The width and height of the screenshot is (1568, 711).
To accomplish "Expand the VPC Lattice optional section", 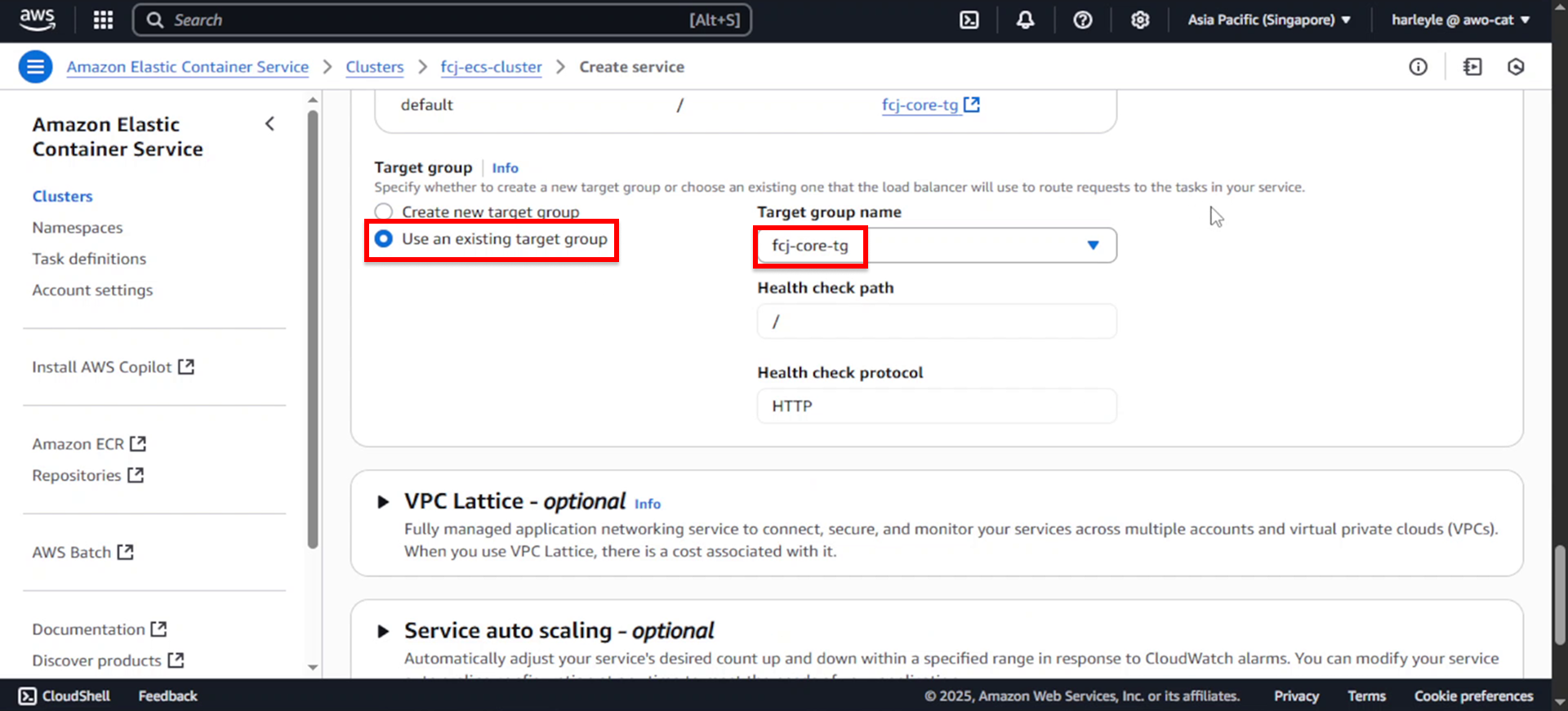I will (x=382, y=502).
